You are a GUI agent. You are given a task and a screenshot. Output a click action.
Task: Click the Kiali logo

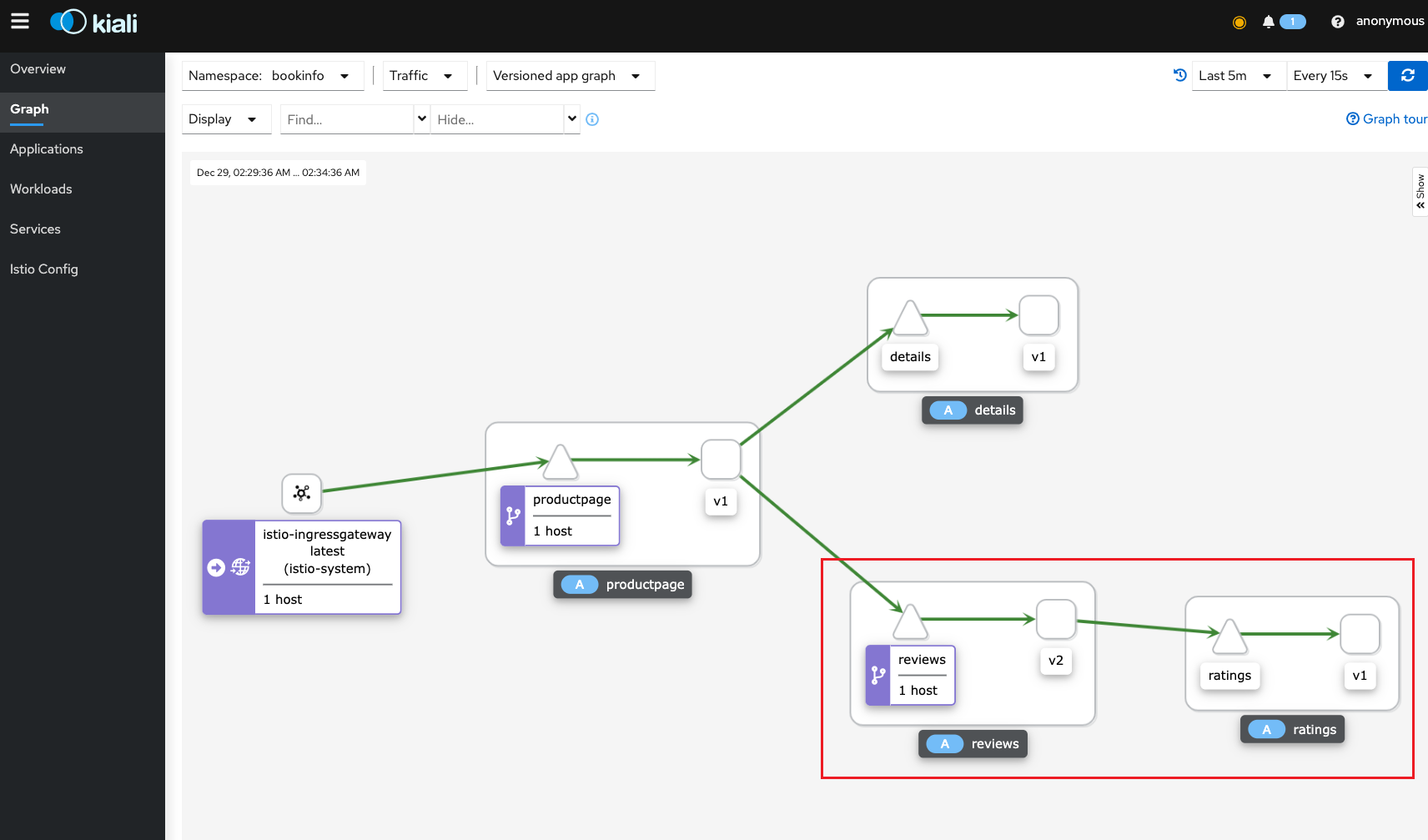93,23
